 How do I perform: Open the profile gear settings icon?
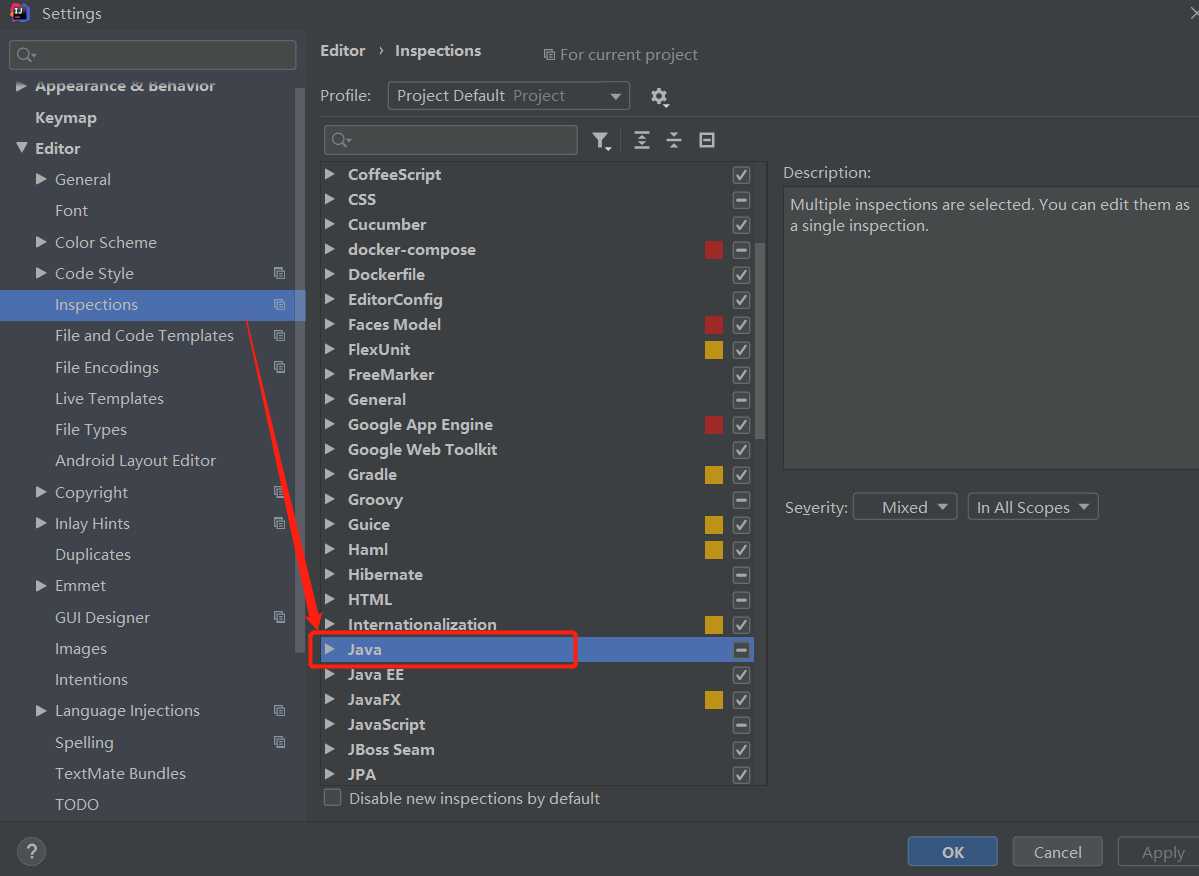point(659,97)
